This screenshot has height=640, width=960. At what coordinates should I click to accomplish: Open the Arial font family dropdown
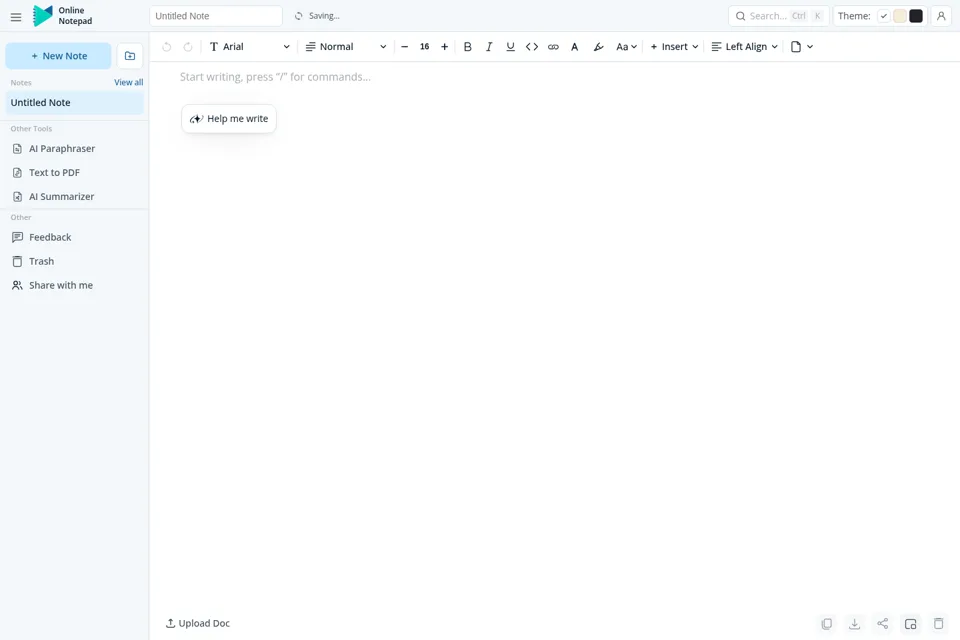(x=249, y=47)
